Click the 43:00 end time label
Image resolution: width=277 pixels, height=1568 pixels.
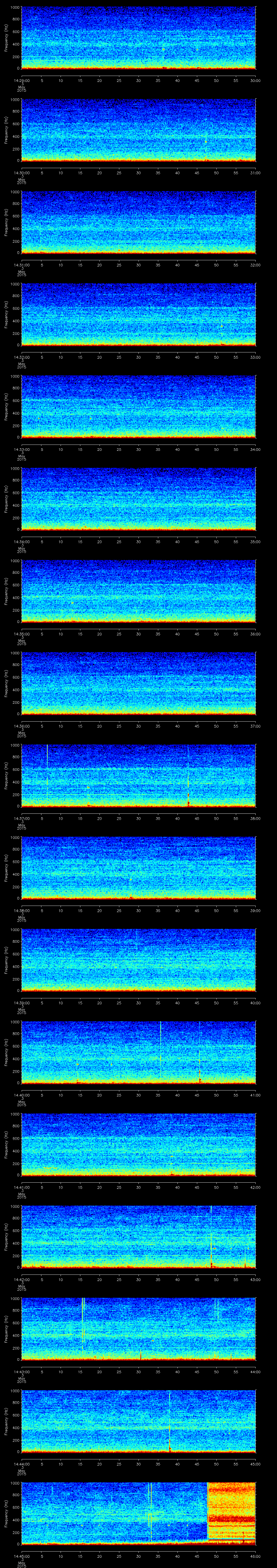pyautogui.click(x=256, y=1279)
